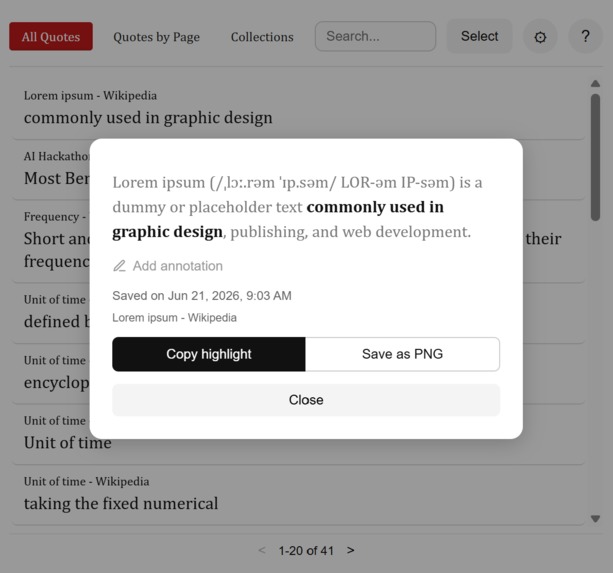The height and width of the screenshot is (573, 613).
Task: Open the Collections tab
Action: point(262,37)
